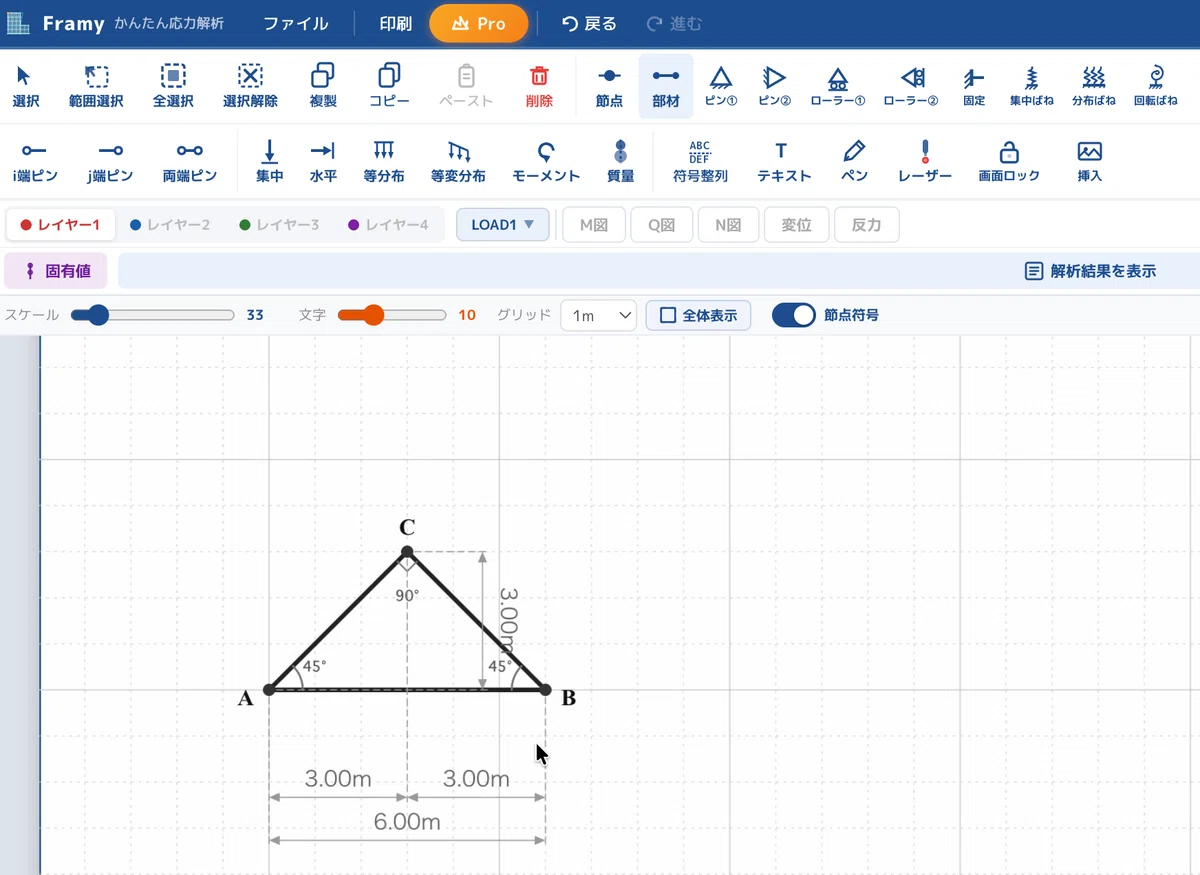Click the Pro upgrade button
This screenshot has height=875, width=1200.
(479, 23)
